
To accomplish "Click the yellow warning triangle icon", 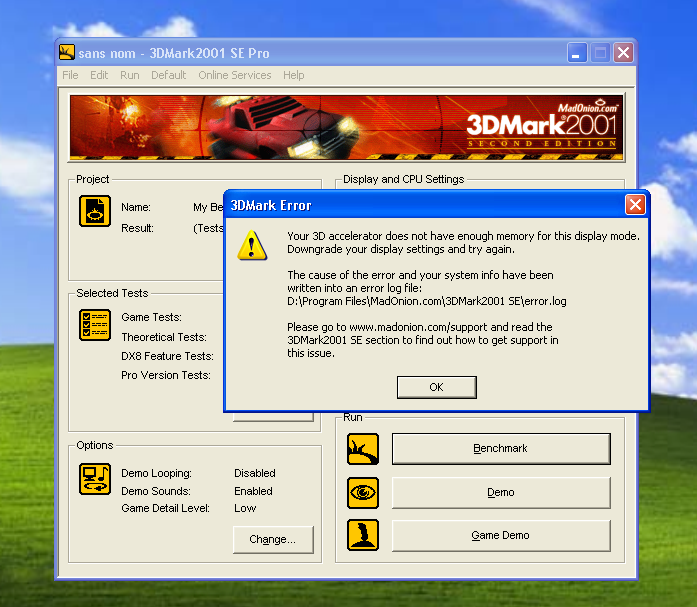I will (252, 245).
